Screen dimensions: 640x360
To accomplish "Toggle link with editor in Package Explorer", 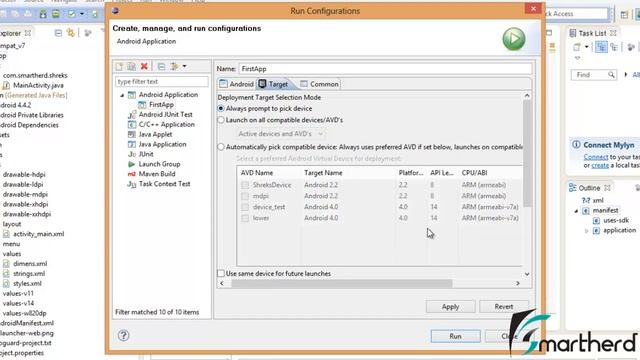I will coord(71,33).
